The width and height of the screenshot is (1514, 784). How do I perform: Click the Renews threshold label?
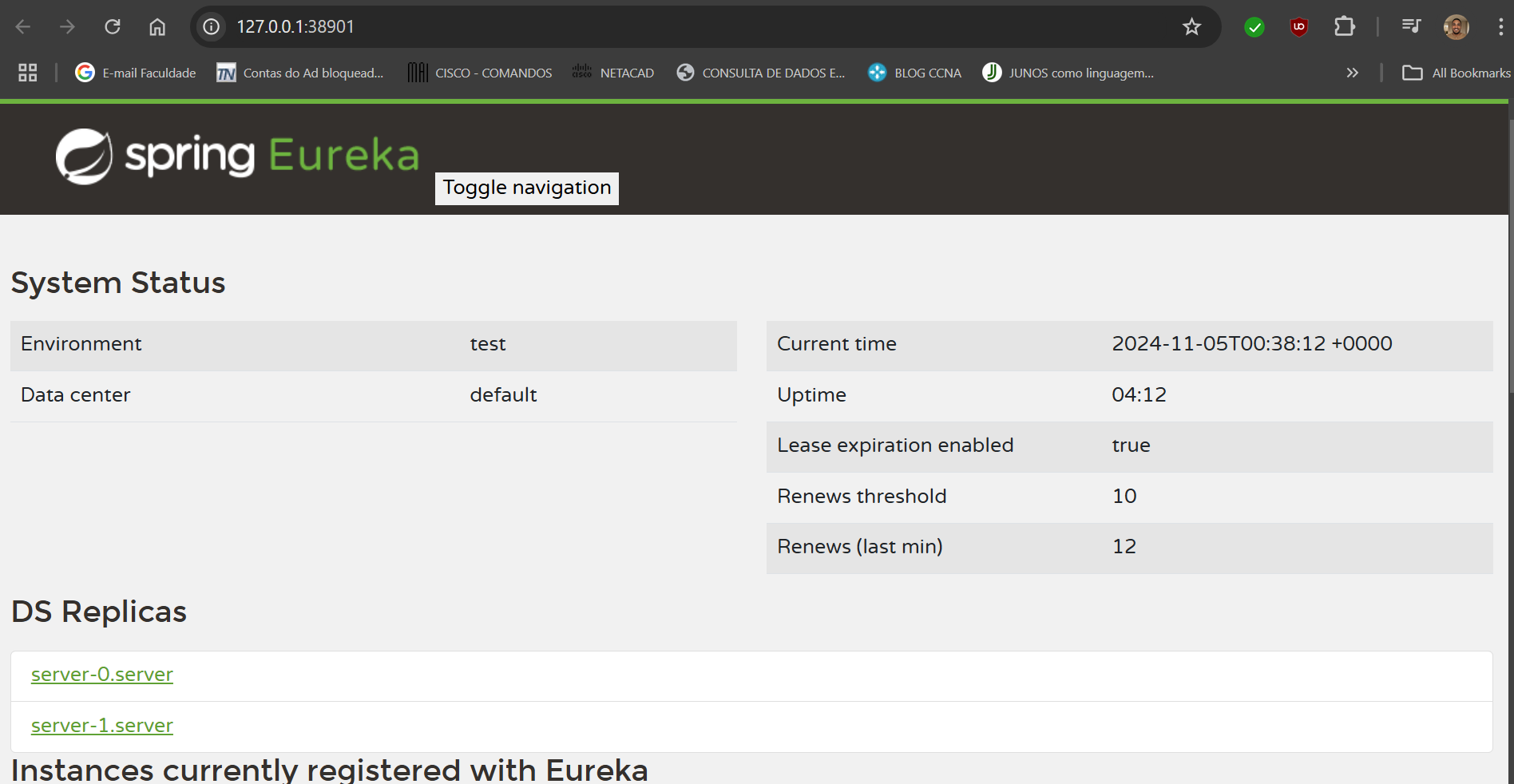click(862, 497)
